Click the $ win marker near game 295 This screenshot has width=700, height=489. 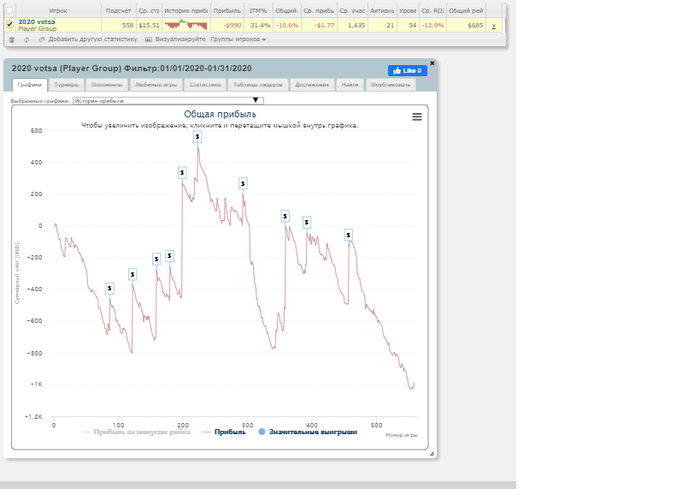point(243,184)
